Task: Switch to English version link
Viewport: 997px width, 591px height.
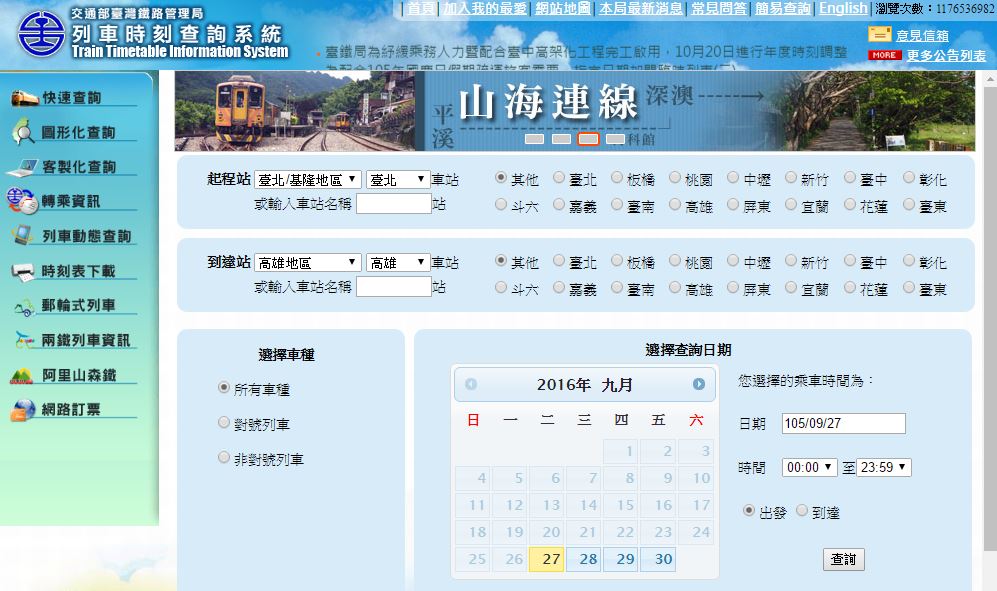Action: tap(843, 9)
